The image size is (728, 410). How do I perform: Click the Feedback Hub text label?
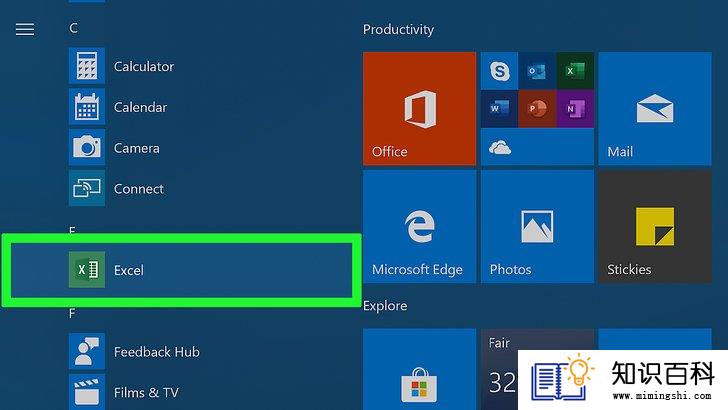click(x=156, y=352)
